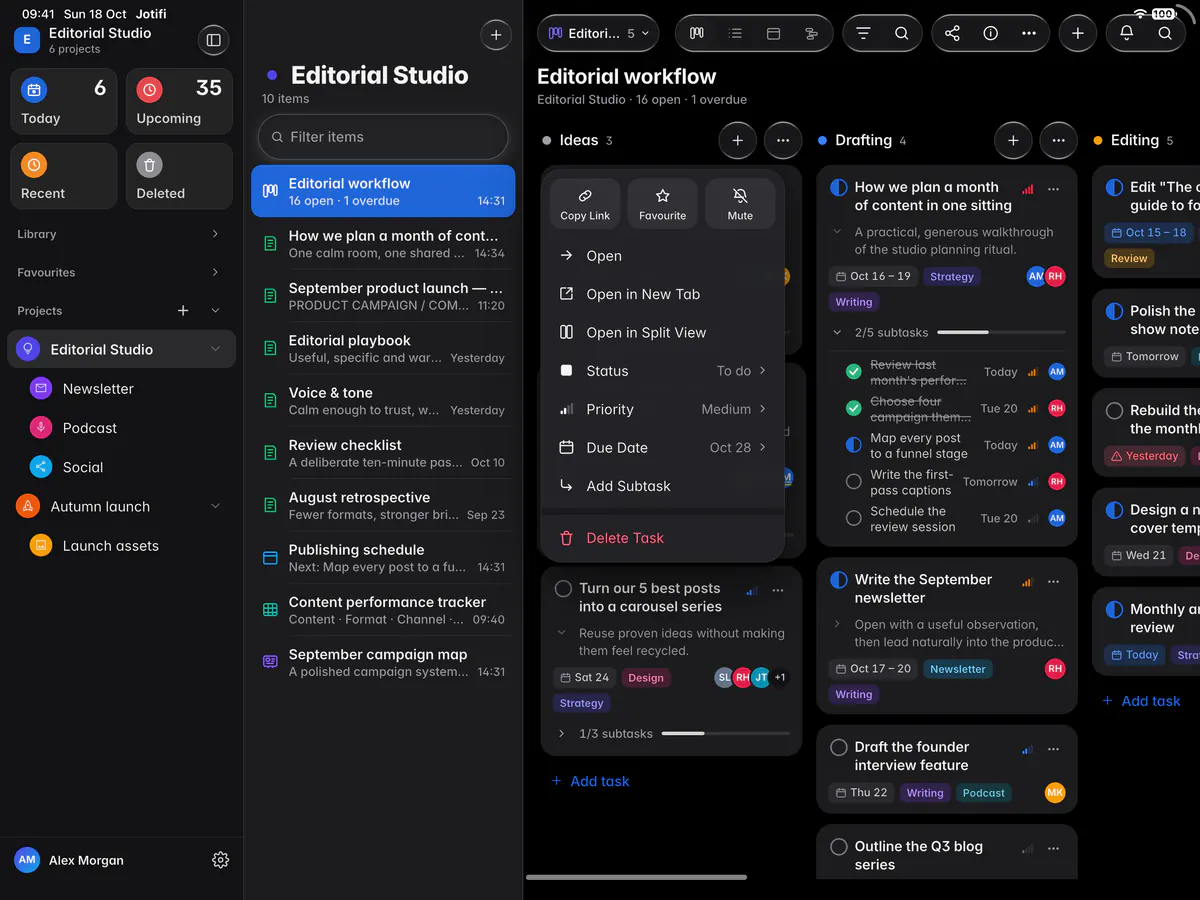Open the notifications bell
This screenshot has height=900, width=1200.
(1127, 33)
